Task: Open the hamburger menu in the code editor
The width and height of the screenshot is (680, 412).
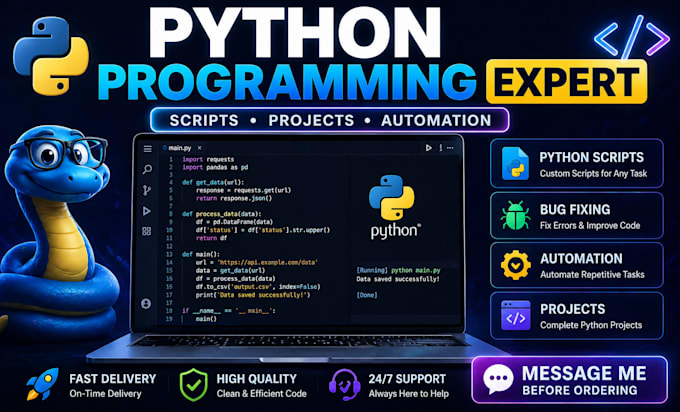Action: point(147,149)
